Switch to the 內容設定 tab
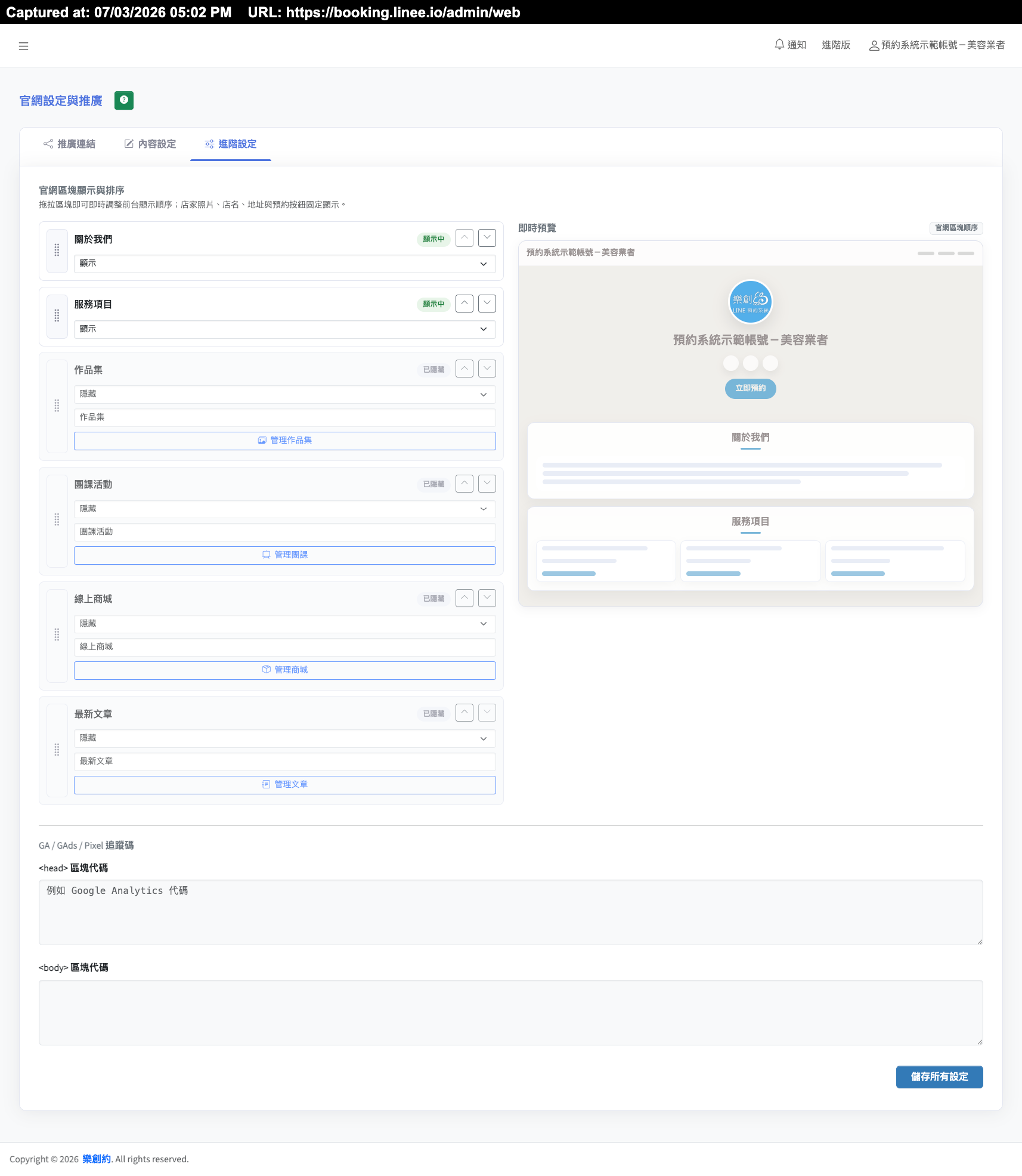1022x1176 pixels. [x=150, y=144]
